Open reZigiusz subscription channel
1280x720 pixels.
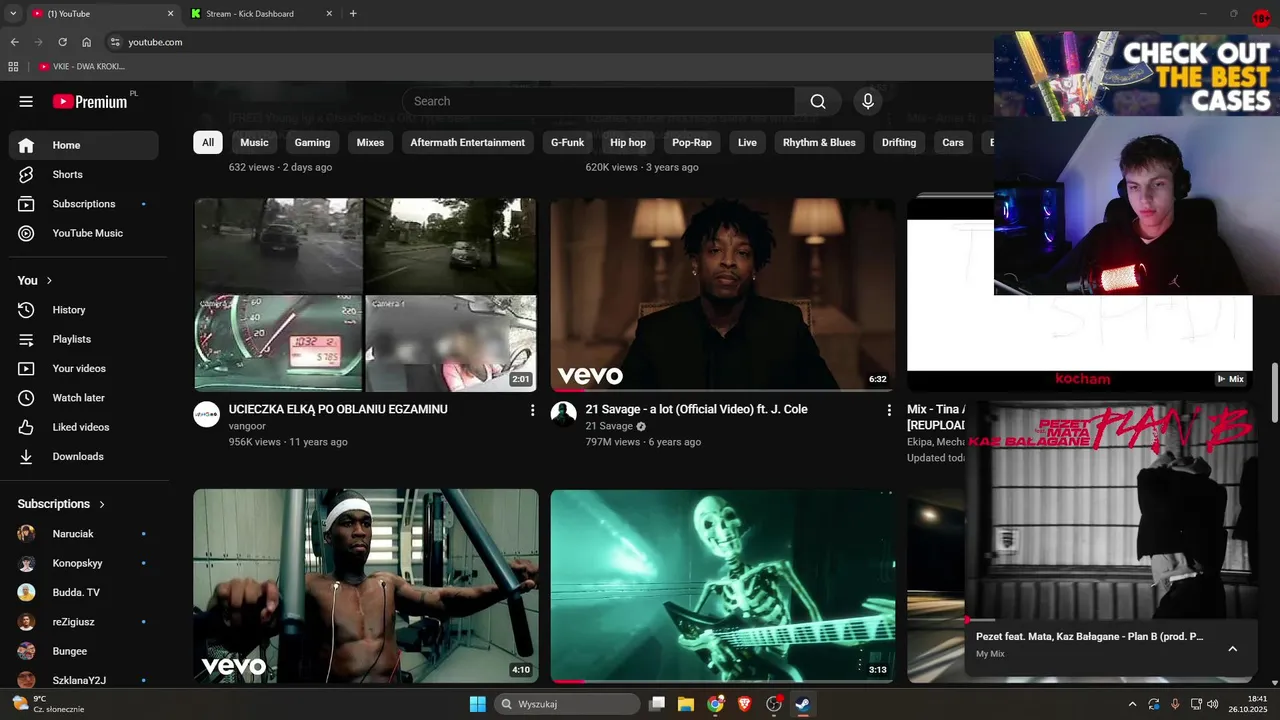tap(84, 622)
